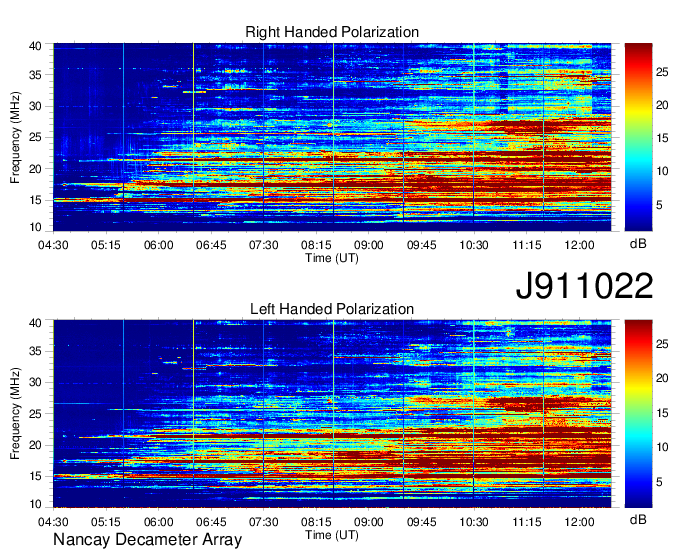Click the bottom plot's 'Frequency (MHz)' axis label
Screen dimensions: 680x552
(15, 414)
